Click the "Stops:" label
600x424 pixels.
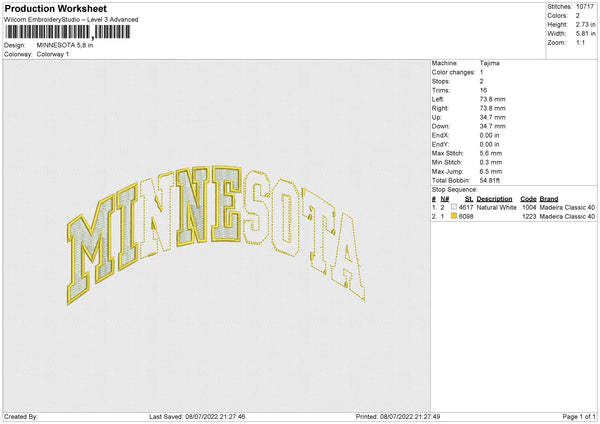[x=440, y=82]
